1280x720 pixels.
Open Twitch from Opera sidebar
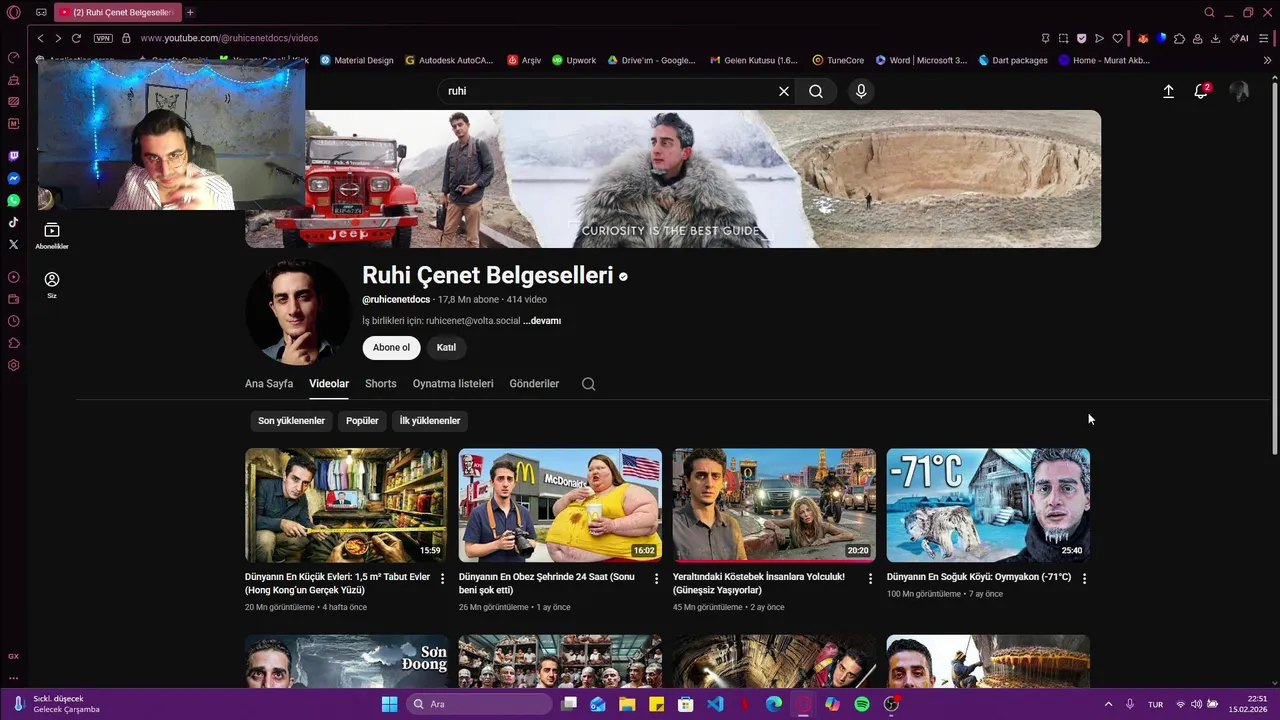[14, 156]
